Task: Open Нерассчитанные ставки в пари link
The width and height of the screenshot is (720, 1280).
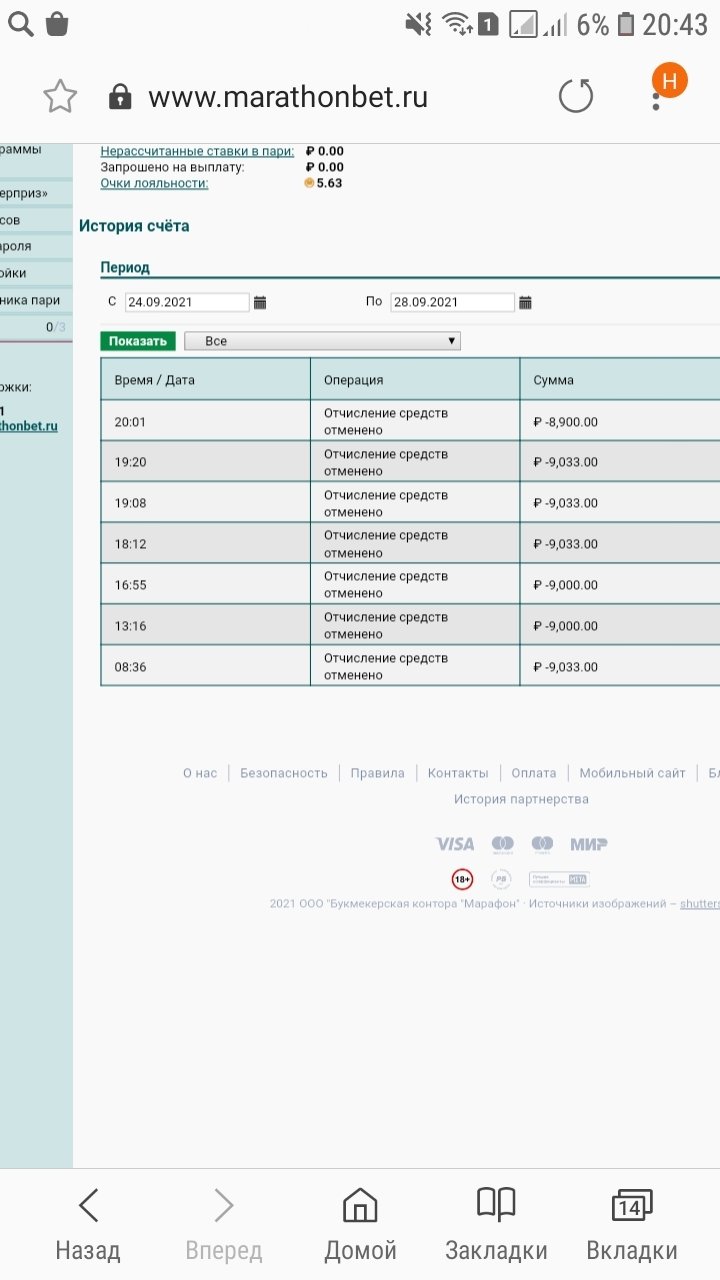Action: [197, 151]
